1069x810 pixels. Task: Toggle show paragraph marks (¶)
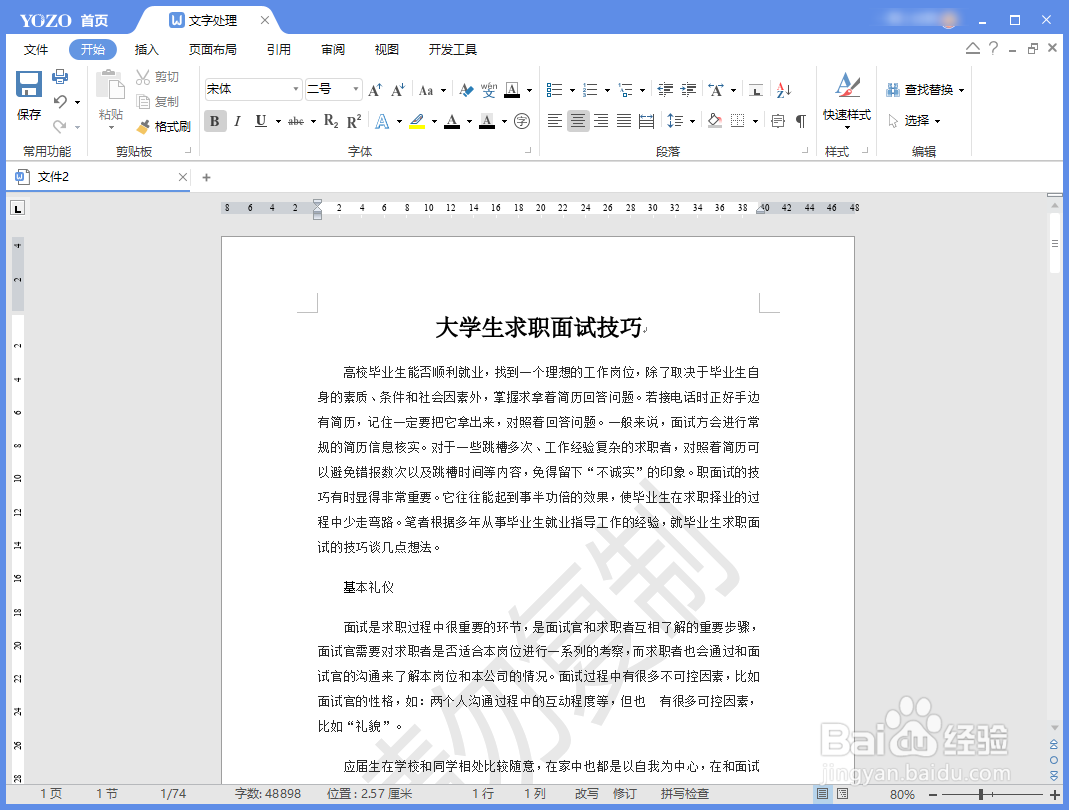pyautogui.click(x=801, y=121)
